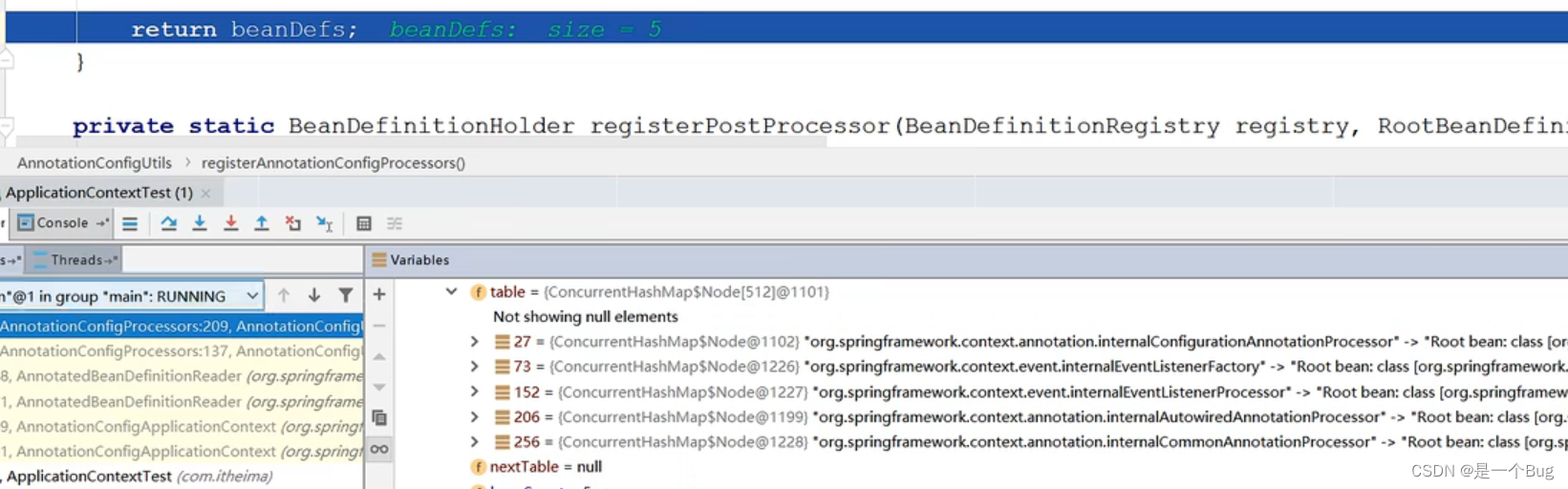Screen dimensions: 1568x489
Task: Toggle the frames filter funnel icon
Action: 346,296
